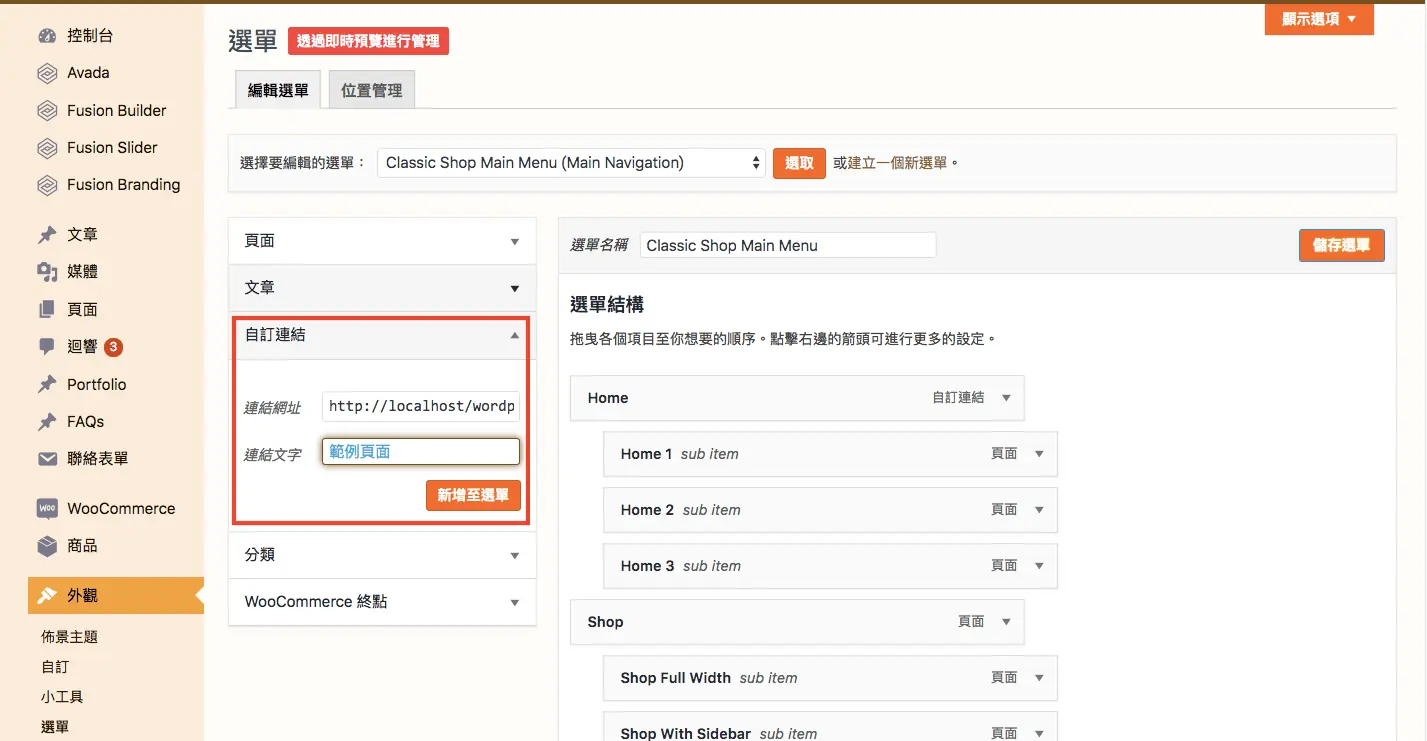This screenshot has height=741, width=1427.
Task: Click the Portfolio pin icon
Action: 47,385
